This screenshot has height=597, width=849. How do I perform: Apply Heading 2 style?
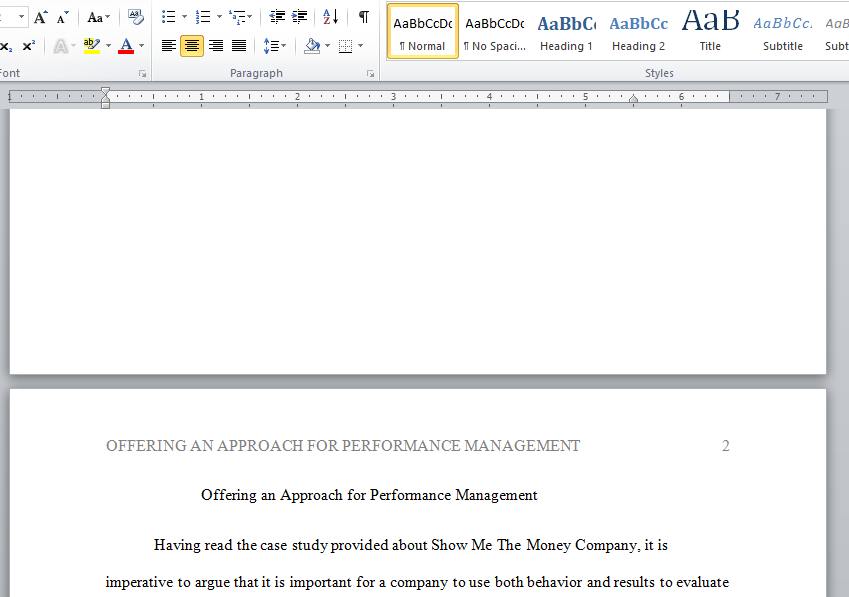(638, 31)
